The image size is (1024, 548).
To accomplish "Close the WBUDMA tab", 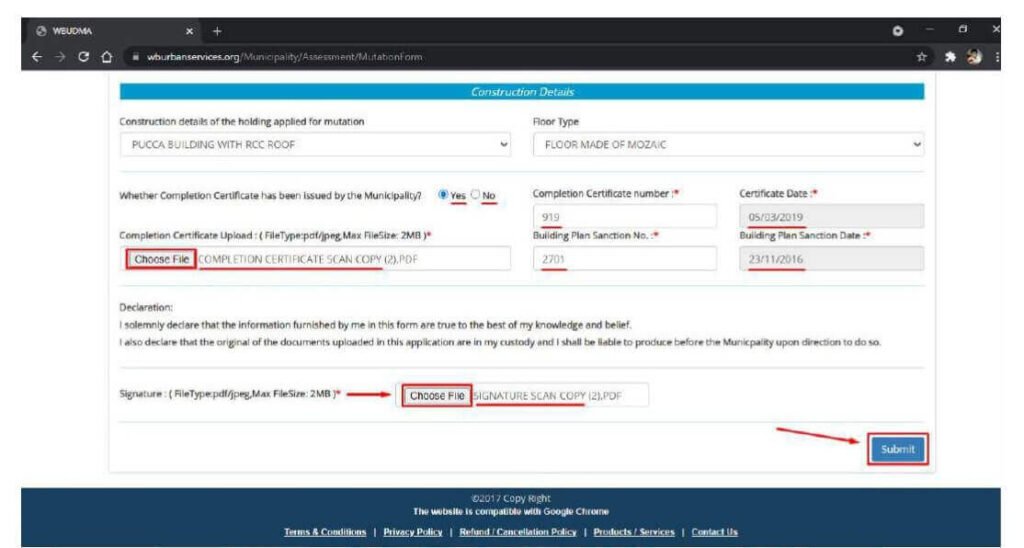I will [189, 31].
